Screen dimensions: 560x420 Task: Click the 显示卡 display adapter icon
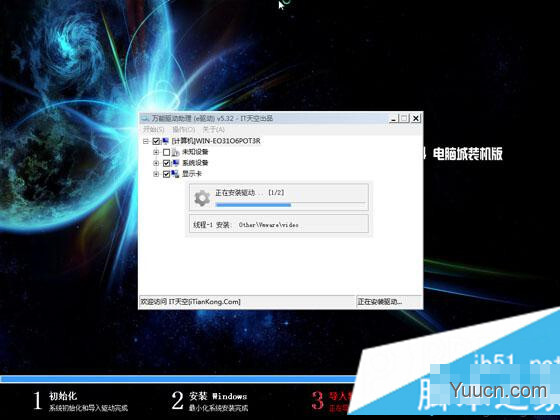click(x=175, y=174)
